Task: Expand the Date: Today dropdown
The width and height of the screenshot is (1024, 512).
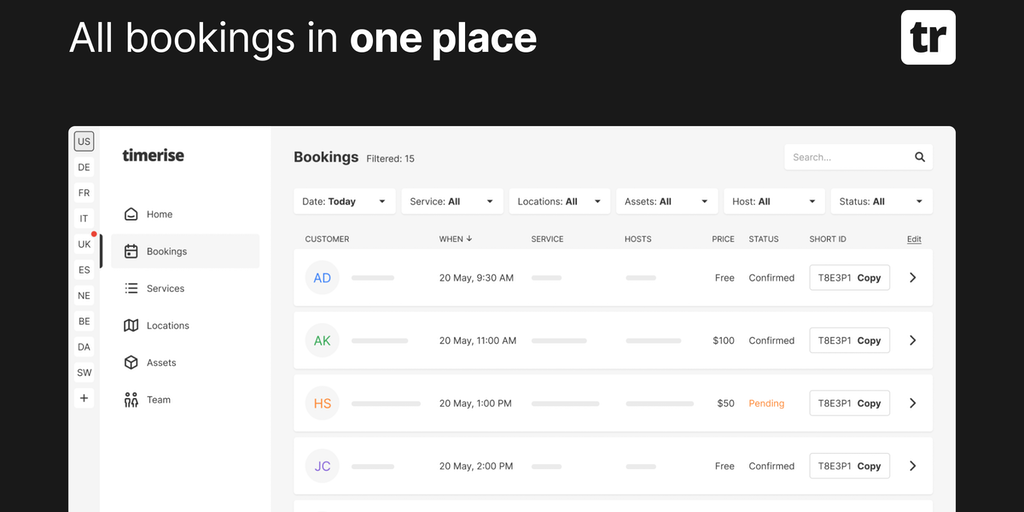Action: tap(344, 201)
